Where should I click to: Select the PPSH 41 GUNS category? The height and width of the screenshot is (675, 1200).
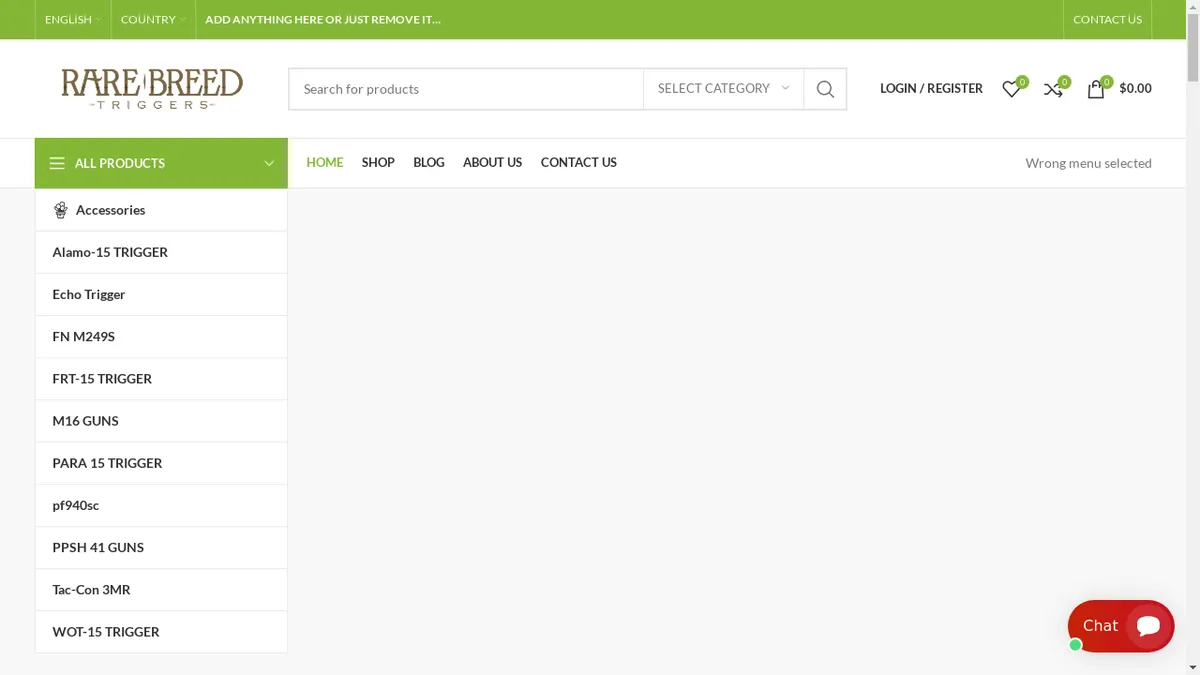tap(161, 547)
